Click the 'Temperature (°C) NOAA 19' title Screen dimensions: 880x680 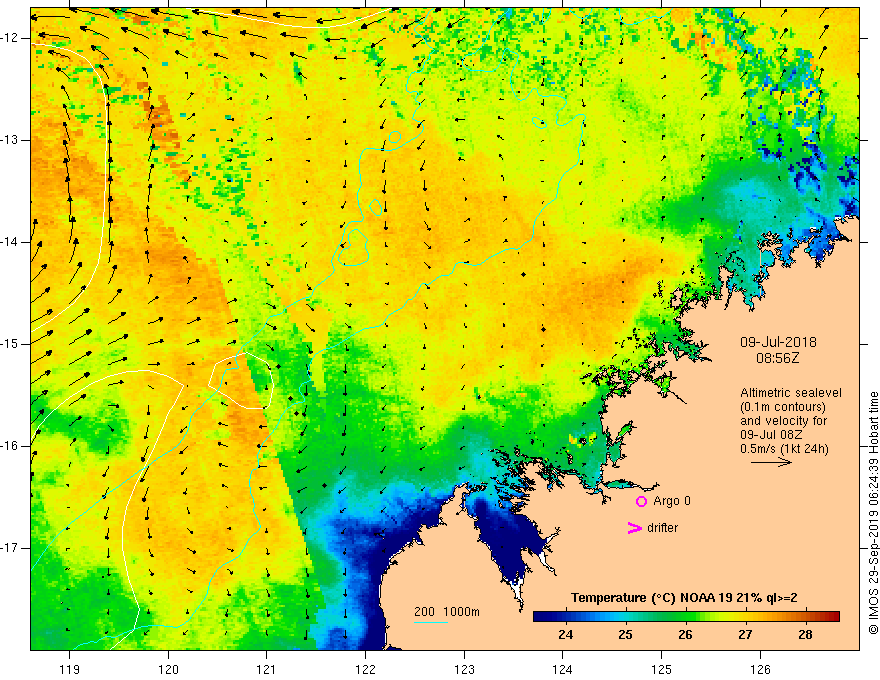[x=651, y=598]
